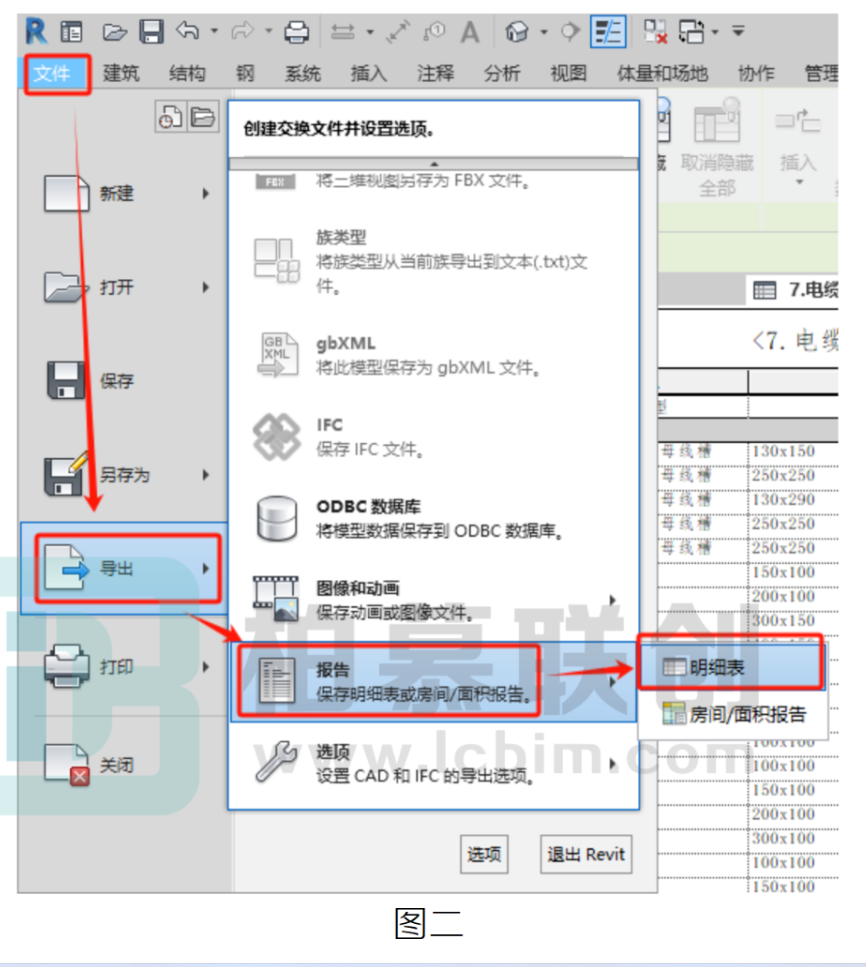Image resolution: width=866 pixels, height=967 pixels.
Task: Click the 退出 Revit button
Action: [586, 854]
